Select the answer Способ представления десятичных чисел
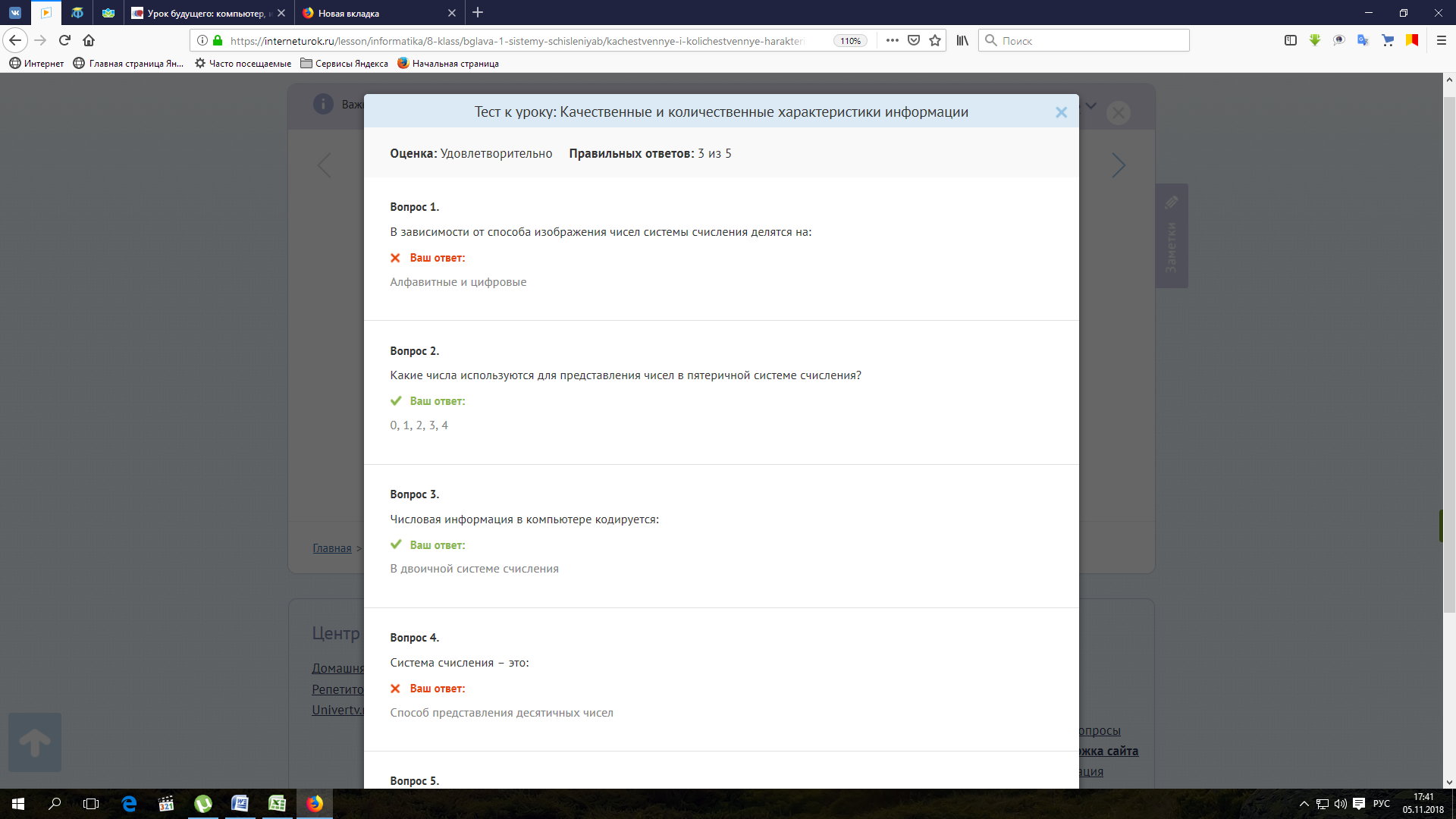The width and height of the screenshot is (1456, 819). click(501, 713)
